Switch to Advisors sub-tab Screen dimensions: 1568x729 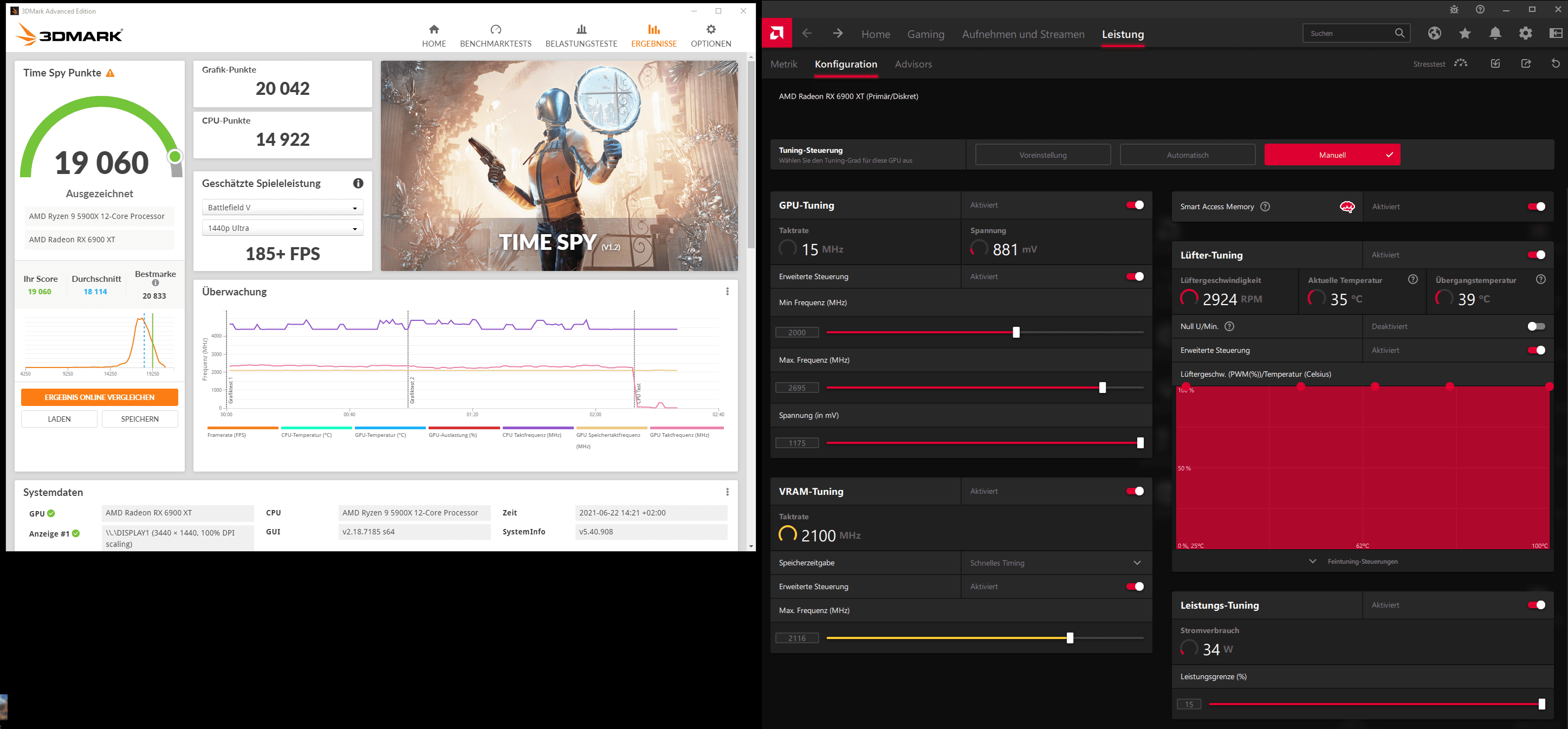pyautogui.click(x=913, y=64)
